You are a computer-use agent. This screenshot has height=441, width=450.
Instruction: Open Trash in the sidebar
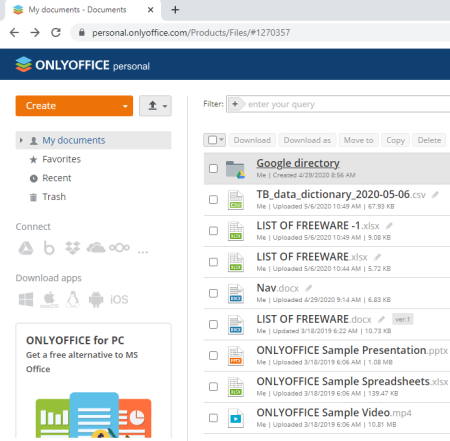[54, 197]
